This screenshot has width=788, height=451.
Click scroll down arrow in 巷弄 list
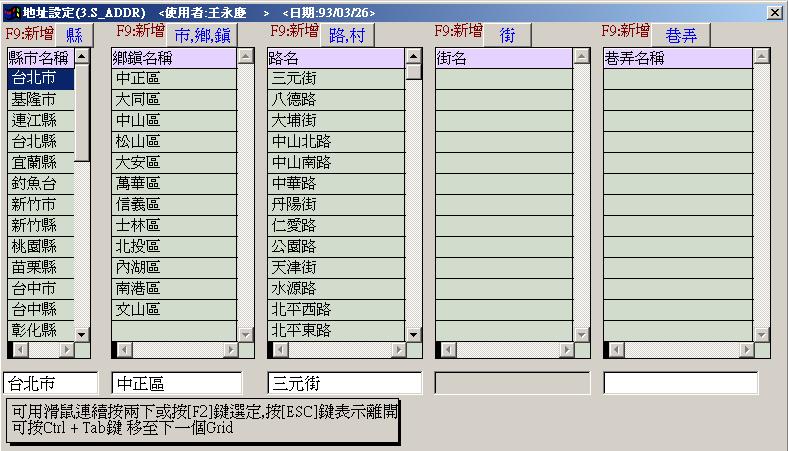[762, 334]
